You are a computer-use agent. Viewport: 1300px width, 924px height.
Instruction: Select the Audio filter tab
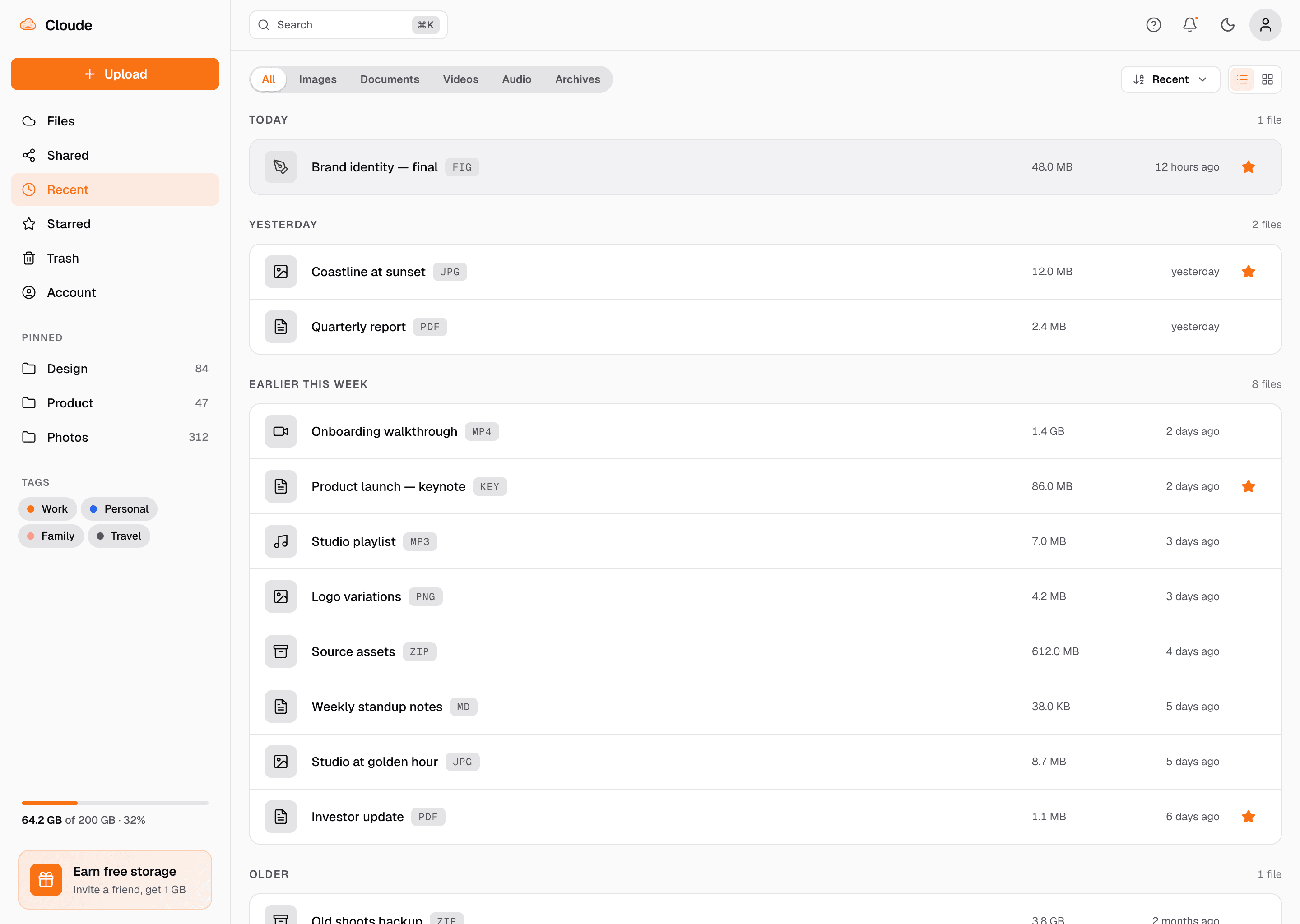click(x=517, y=80)
